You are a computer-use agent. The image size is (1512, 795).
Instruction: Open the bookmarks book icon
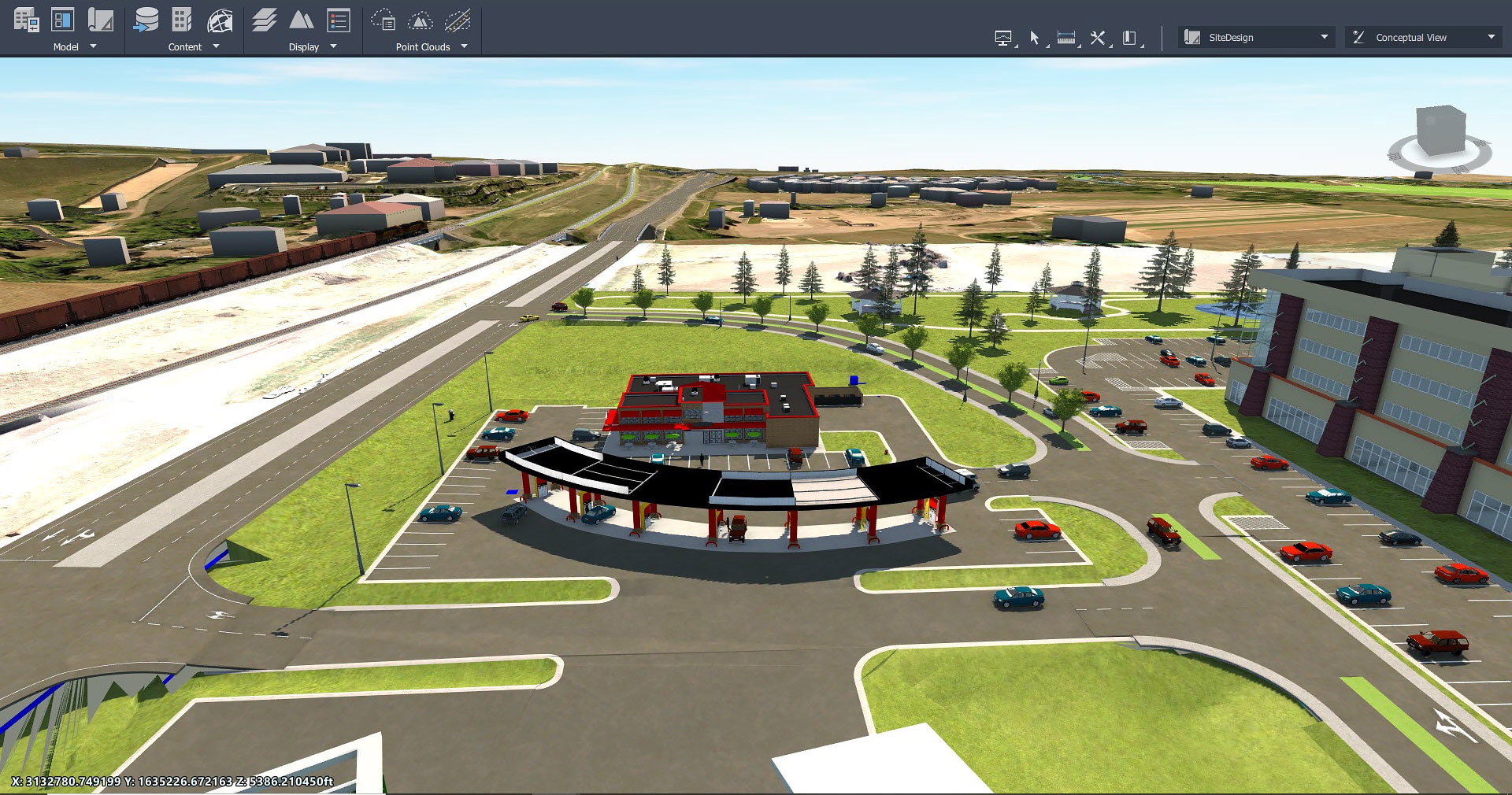[x=1129, y=38]
